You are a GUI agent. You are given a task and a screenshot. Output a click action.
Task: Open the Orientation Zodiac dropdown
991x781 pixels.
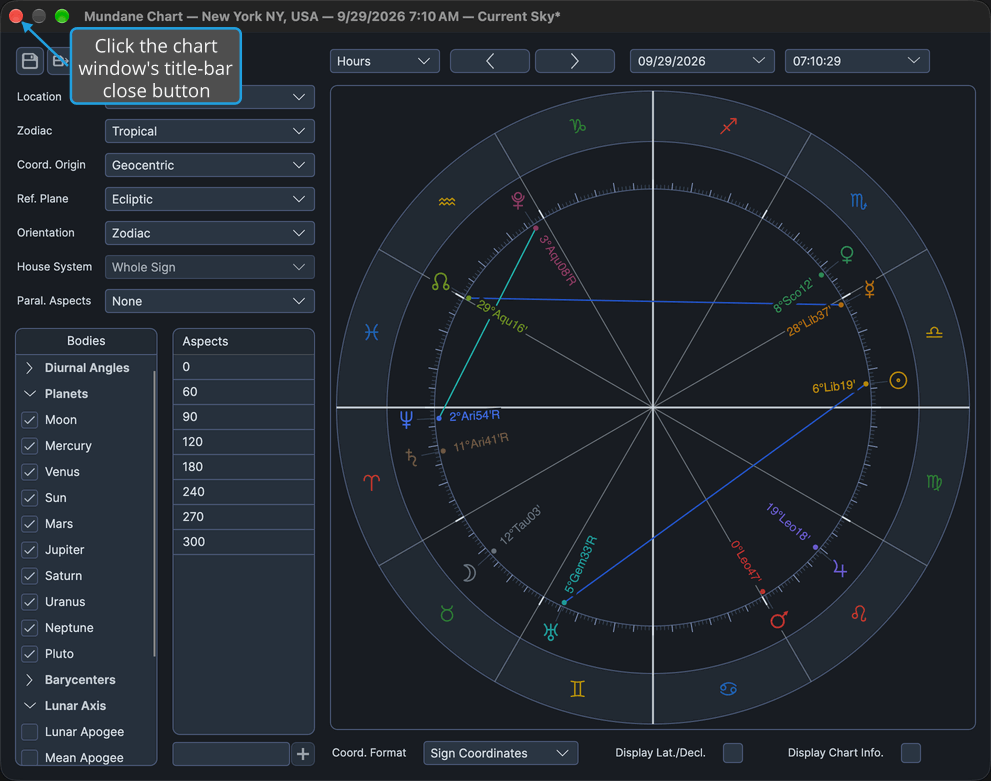[x=209, y=233]
